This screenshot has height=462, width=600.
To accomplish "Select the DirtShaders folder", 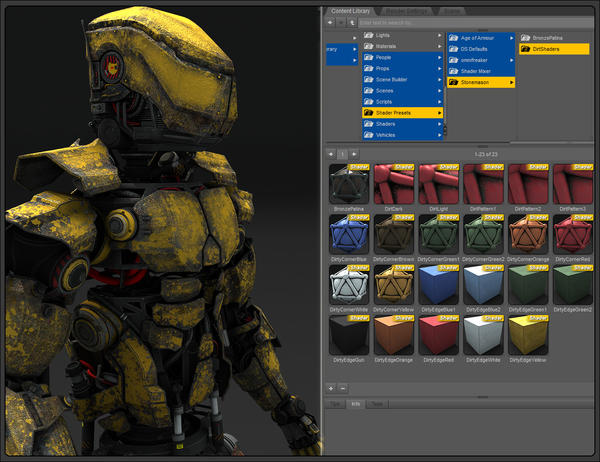I will 554,49.
